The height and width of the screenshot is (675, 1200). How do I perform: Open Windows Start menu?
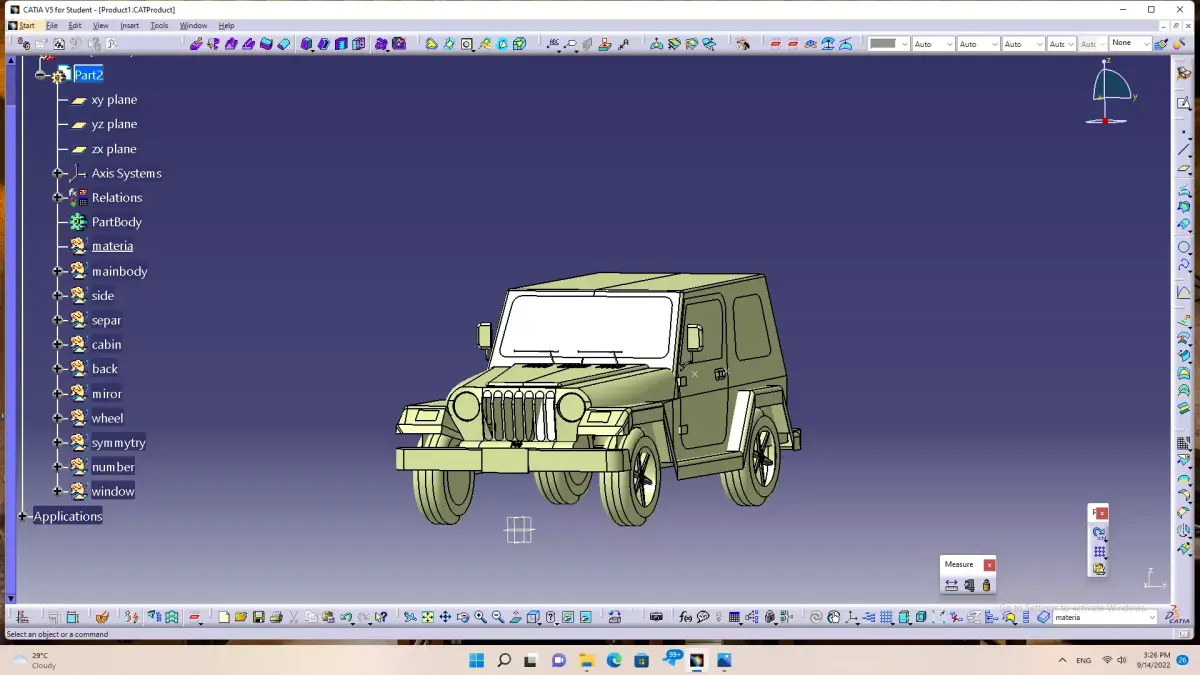[476, 660]
